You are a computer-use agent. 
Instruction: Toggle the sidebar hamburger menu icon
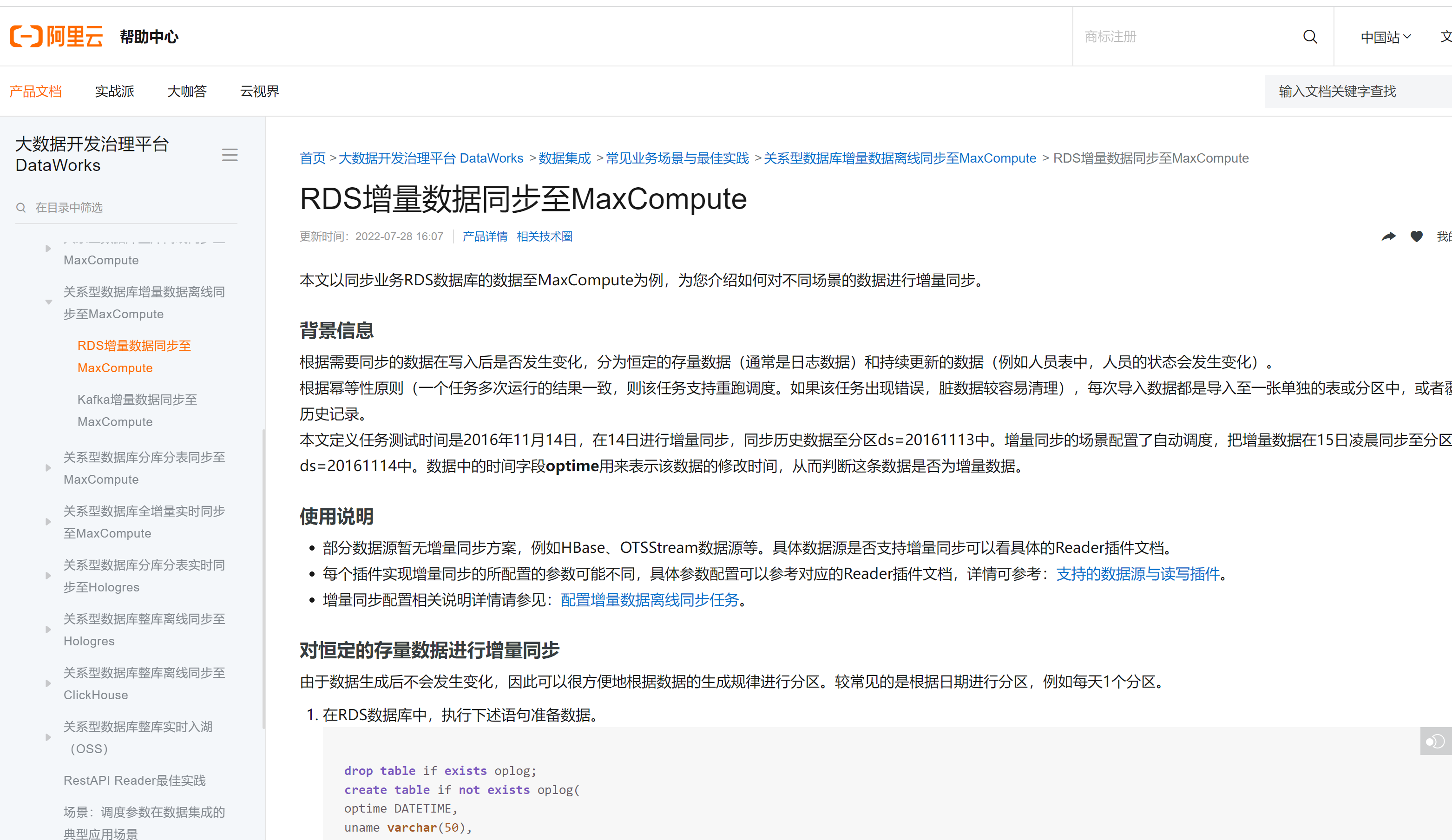(230, 155)
